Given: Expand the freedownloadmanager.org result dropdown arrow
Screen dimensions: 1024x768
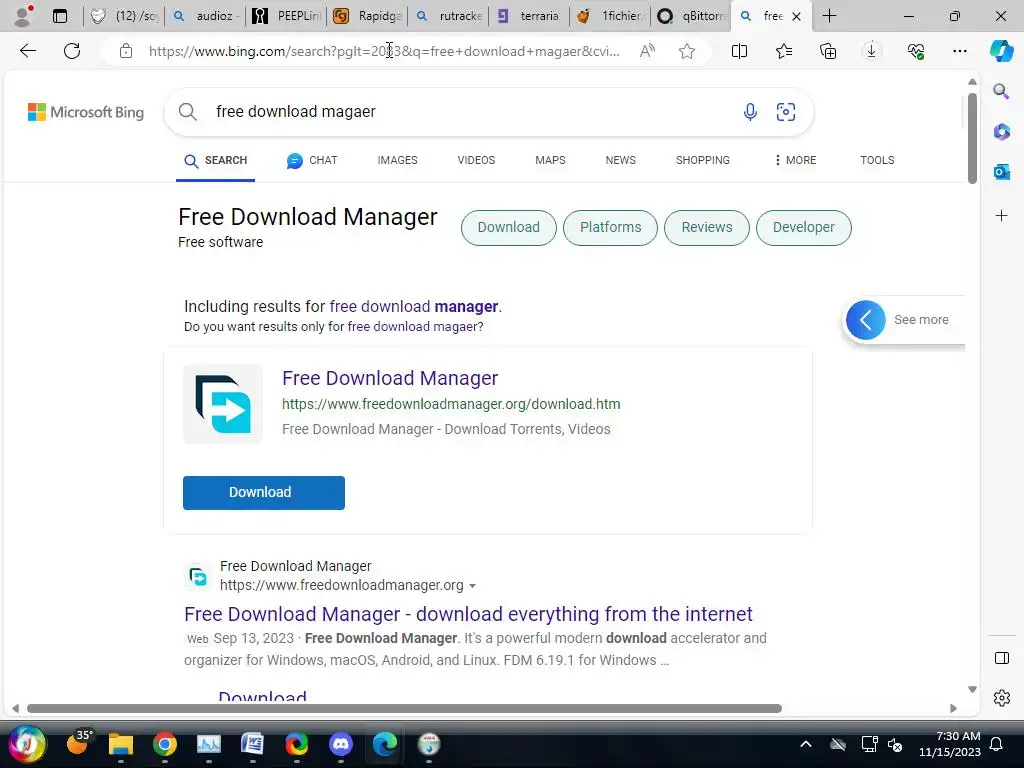Looking at the screenshot, I should (472, 586).
